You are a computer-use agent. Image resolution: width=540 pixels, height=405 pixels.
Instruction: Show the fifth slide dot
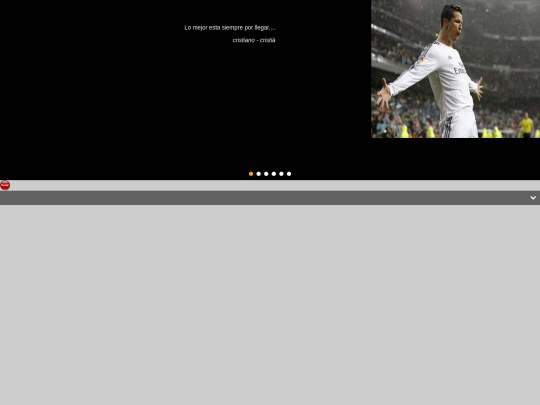[x=281, y=174]
